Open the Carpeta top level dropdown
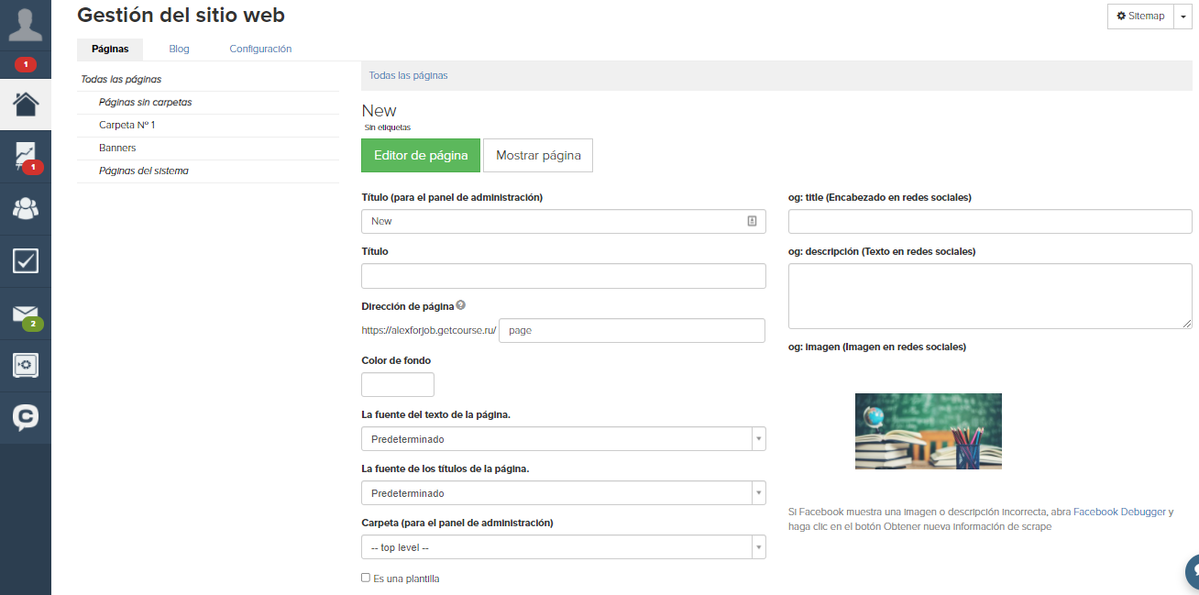The height and width of the screenshot is (595, 1199). click(x=564, y=548)
